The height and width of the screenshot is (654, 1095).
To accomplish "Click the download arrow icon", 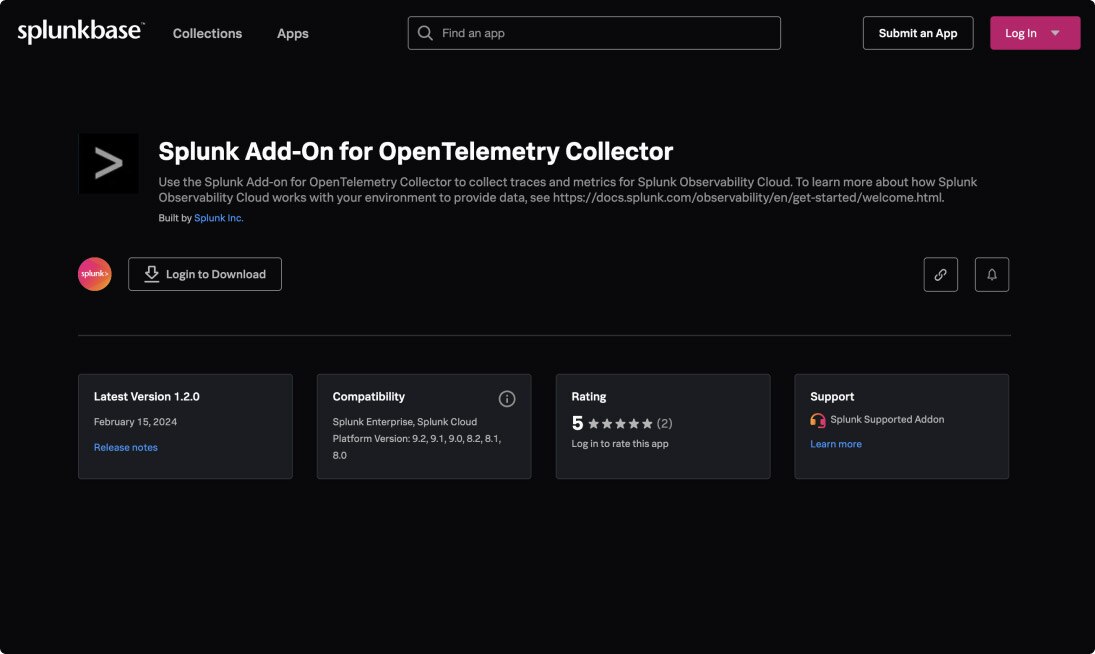I will [x=152, y=274].
